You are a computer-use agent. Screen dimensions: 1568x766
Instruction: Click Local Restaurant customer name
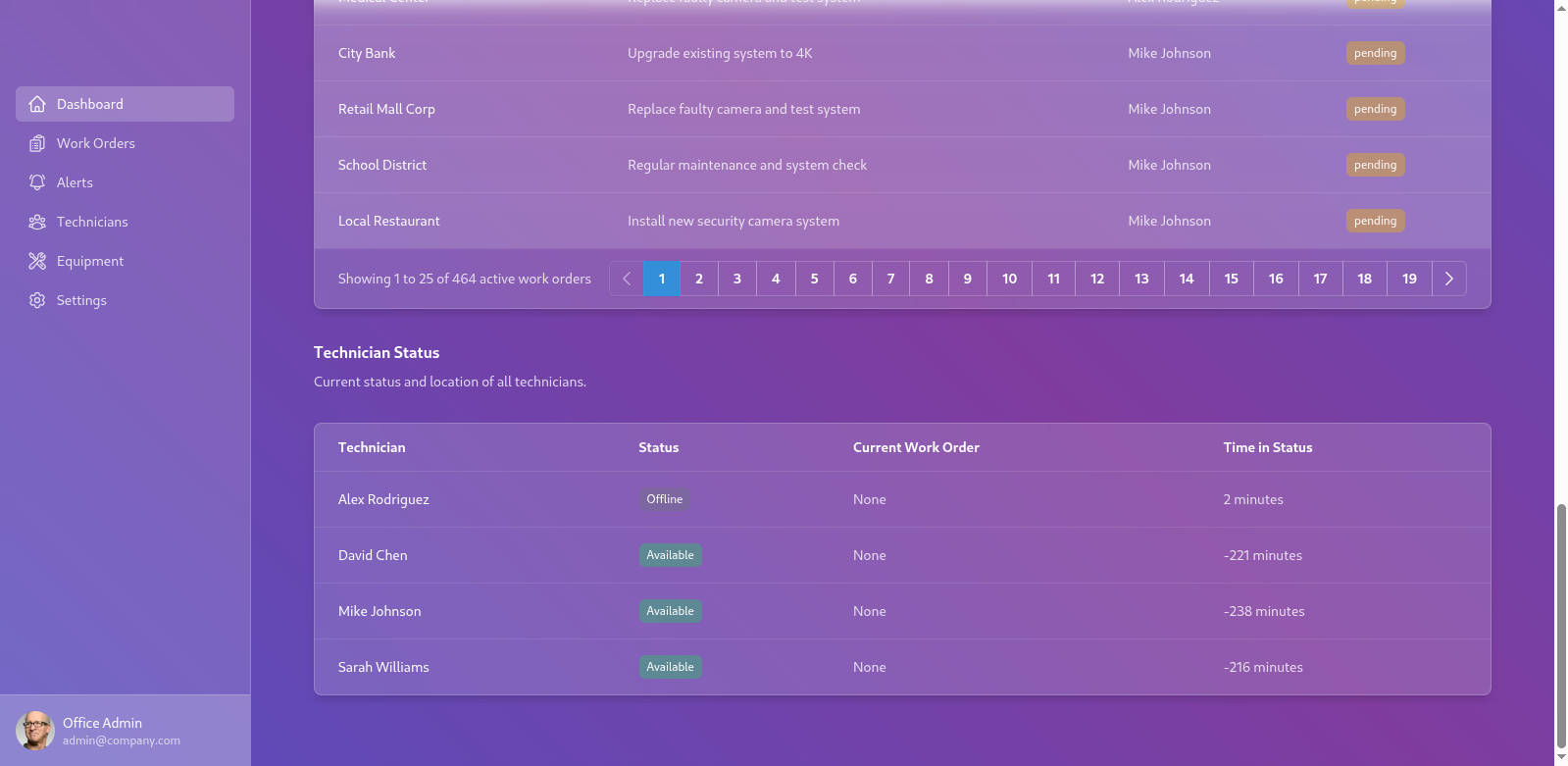pyautogui.click(x=389, y=221)
